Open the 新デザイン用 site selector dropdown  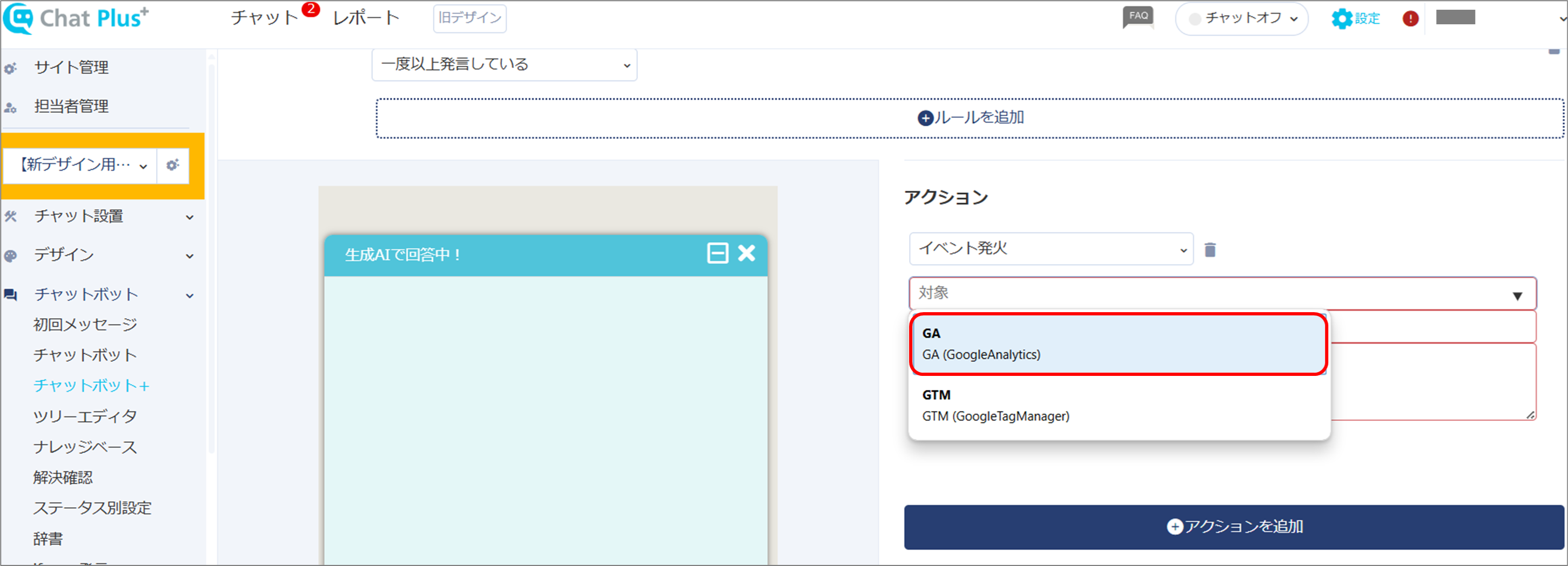[x=80, y=165]
